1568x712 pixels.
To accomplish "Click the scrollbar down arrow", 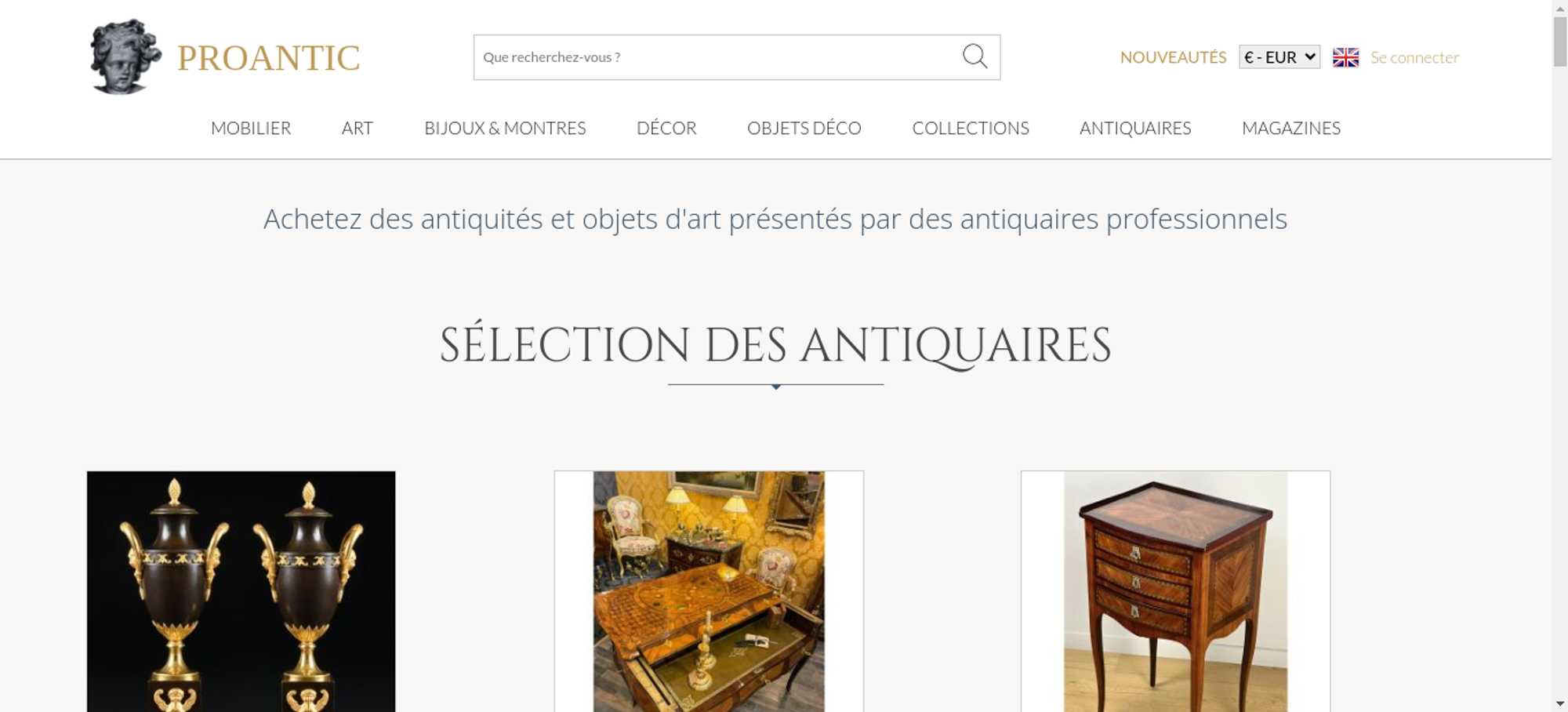I will (x=1560, y=704).
